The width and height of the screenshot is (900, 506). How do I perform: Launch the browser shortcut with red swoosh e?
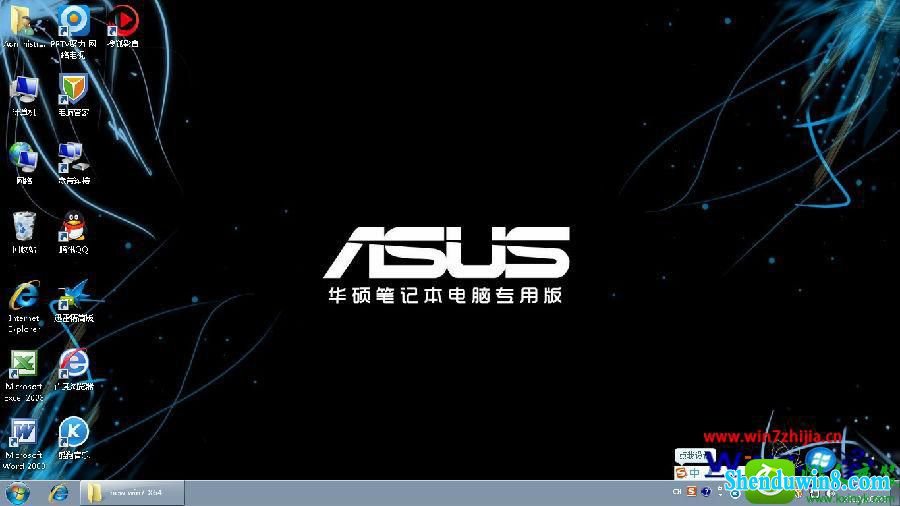(x=73, y=369)
